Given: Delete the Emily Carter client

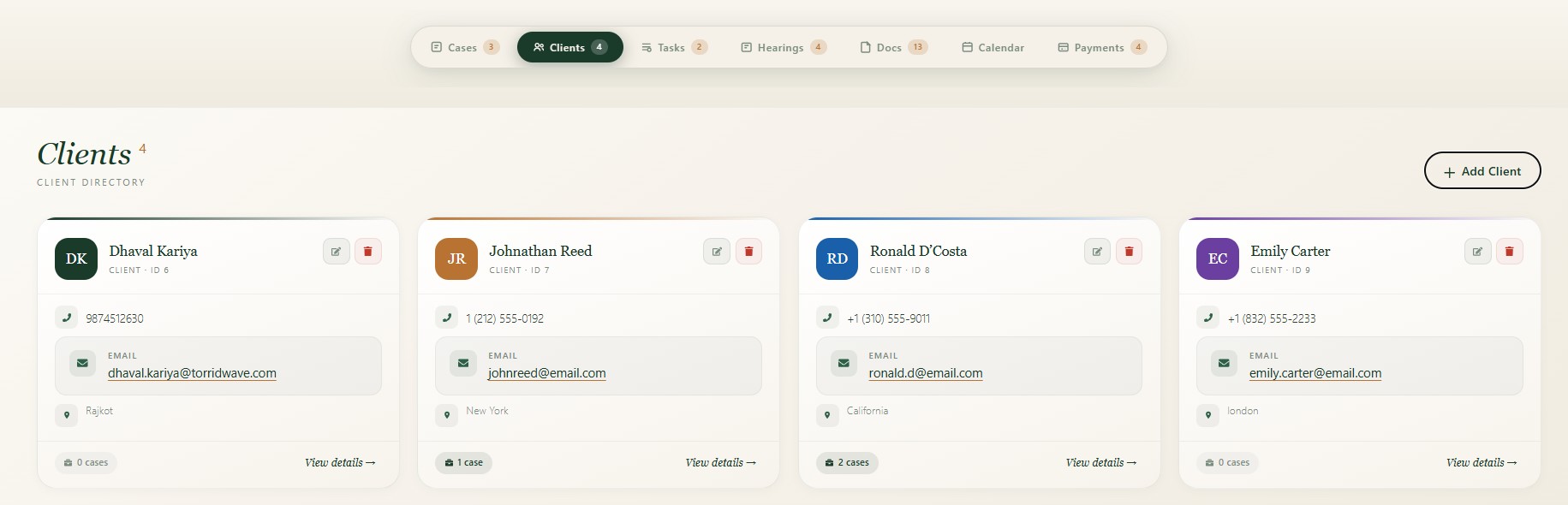Looking at the screenshot, I should [1509, 252].
